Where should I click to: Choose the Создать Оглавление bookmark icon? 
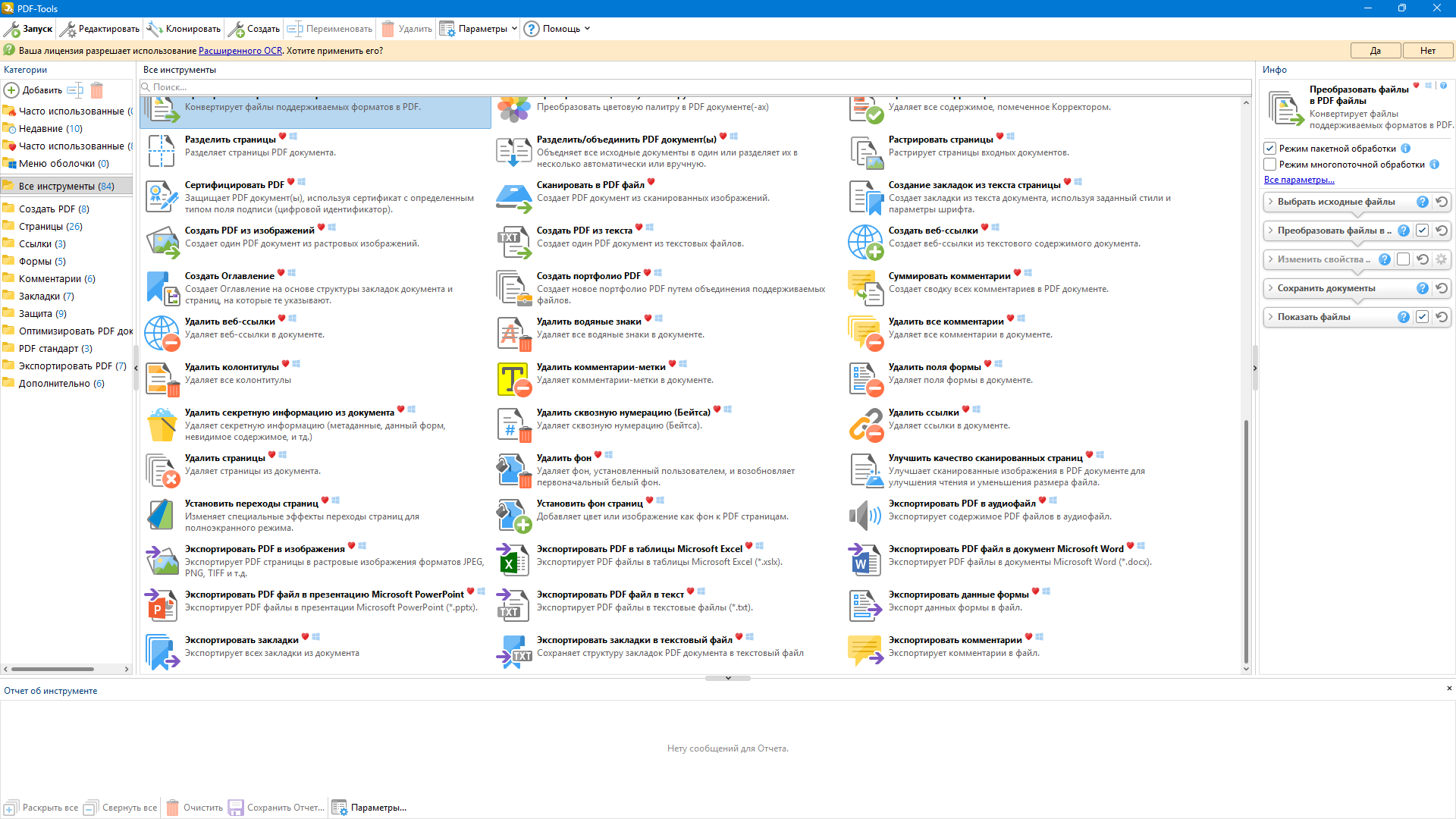point(162,287)
